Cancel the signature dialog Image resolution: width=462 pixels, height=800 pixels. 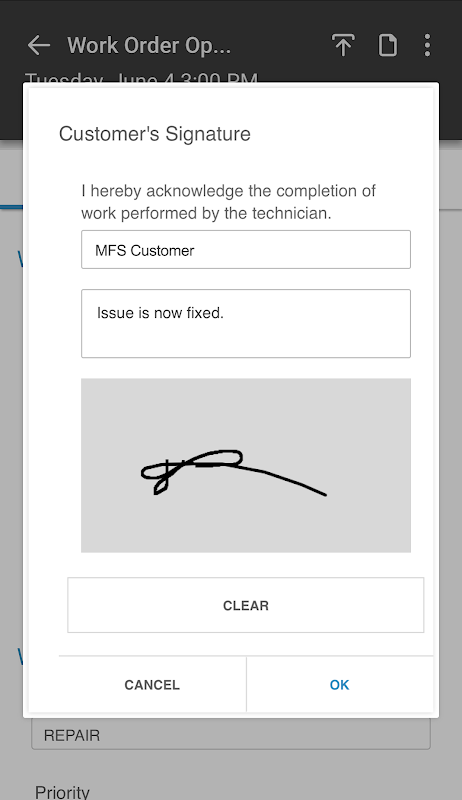pos(152,685)
